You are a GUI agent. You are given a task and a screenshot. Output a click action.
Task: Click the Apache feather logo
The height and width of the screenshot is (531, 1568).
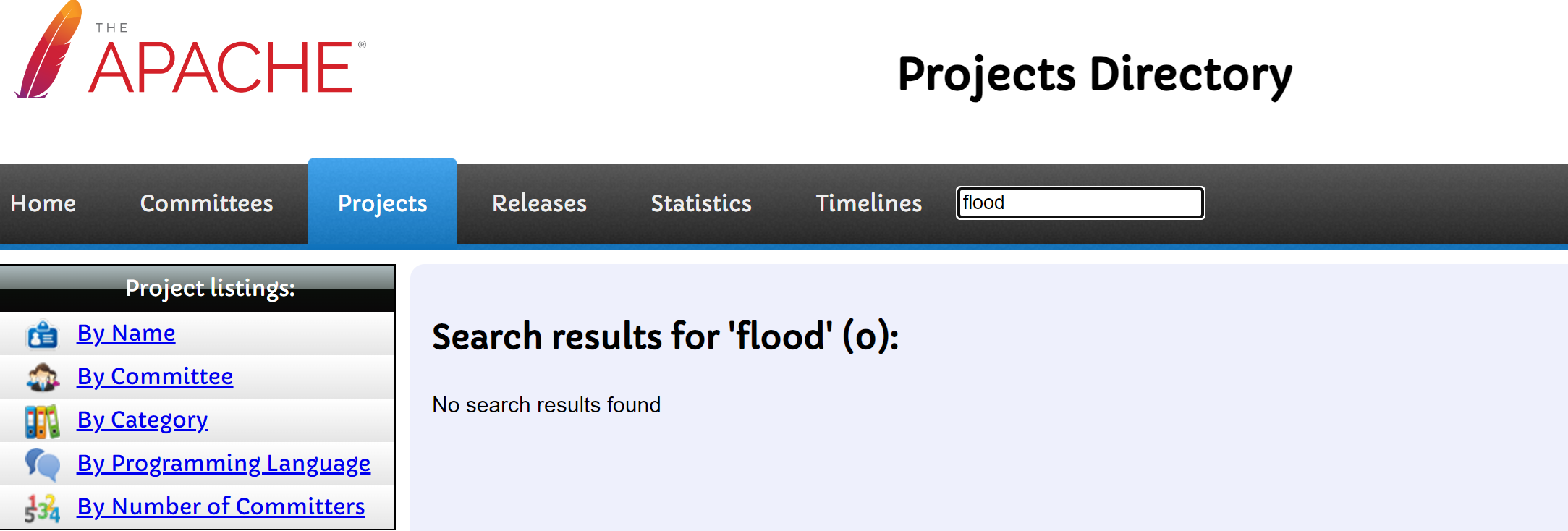pyautogui.click(x=48, y=51)
